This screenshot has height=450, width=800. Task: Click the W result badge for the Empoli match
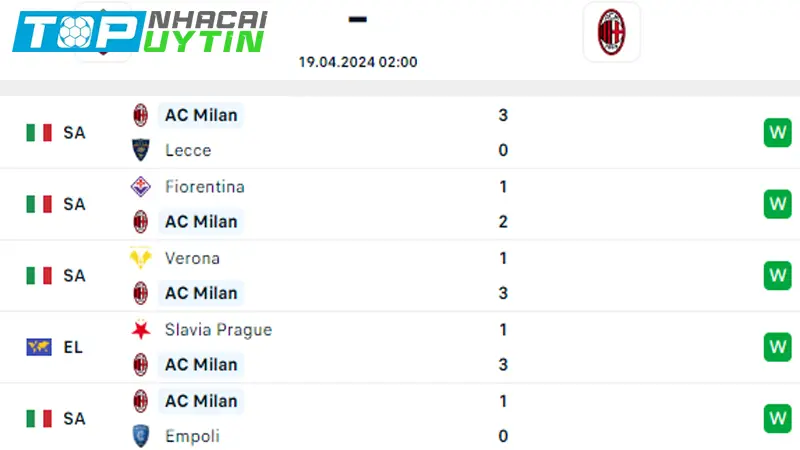777,418
